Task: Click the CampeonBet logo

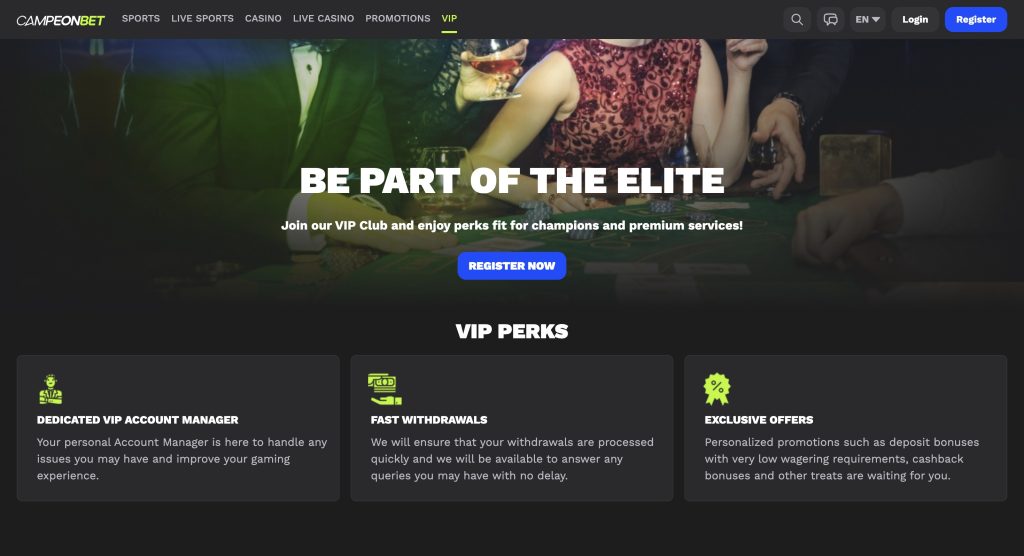Action: [x=61, y=20]
